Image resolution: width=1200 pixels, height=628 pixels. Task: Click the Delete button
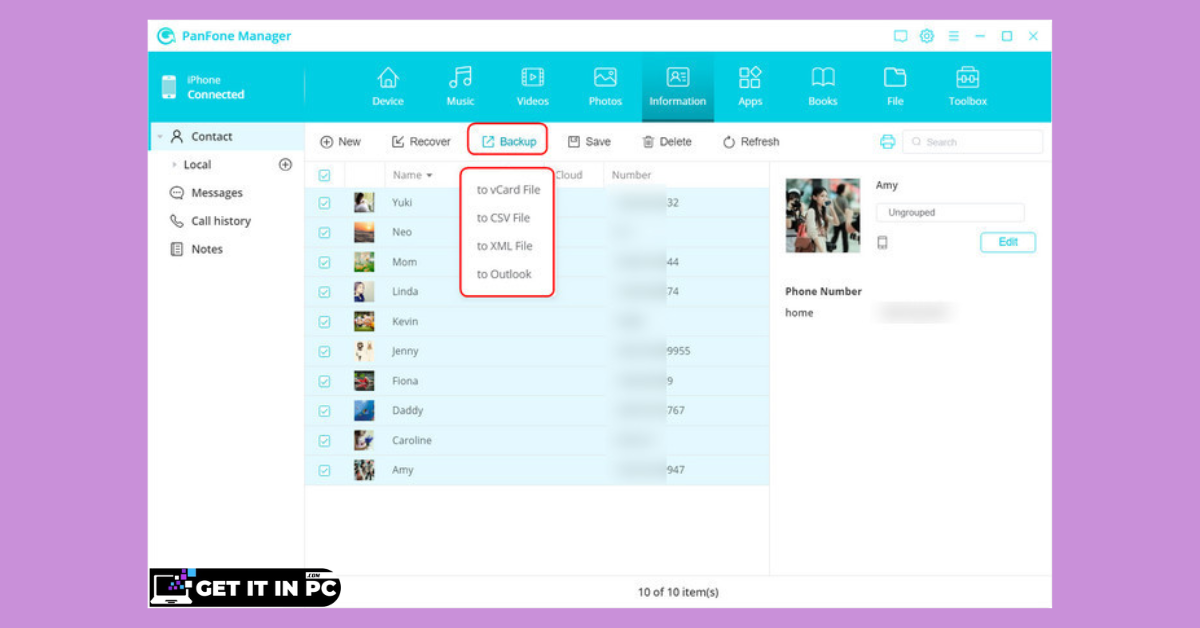(x=667, y=142)
